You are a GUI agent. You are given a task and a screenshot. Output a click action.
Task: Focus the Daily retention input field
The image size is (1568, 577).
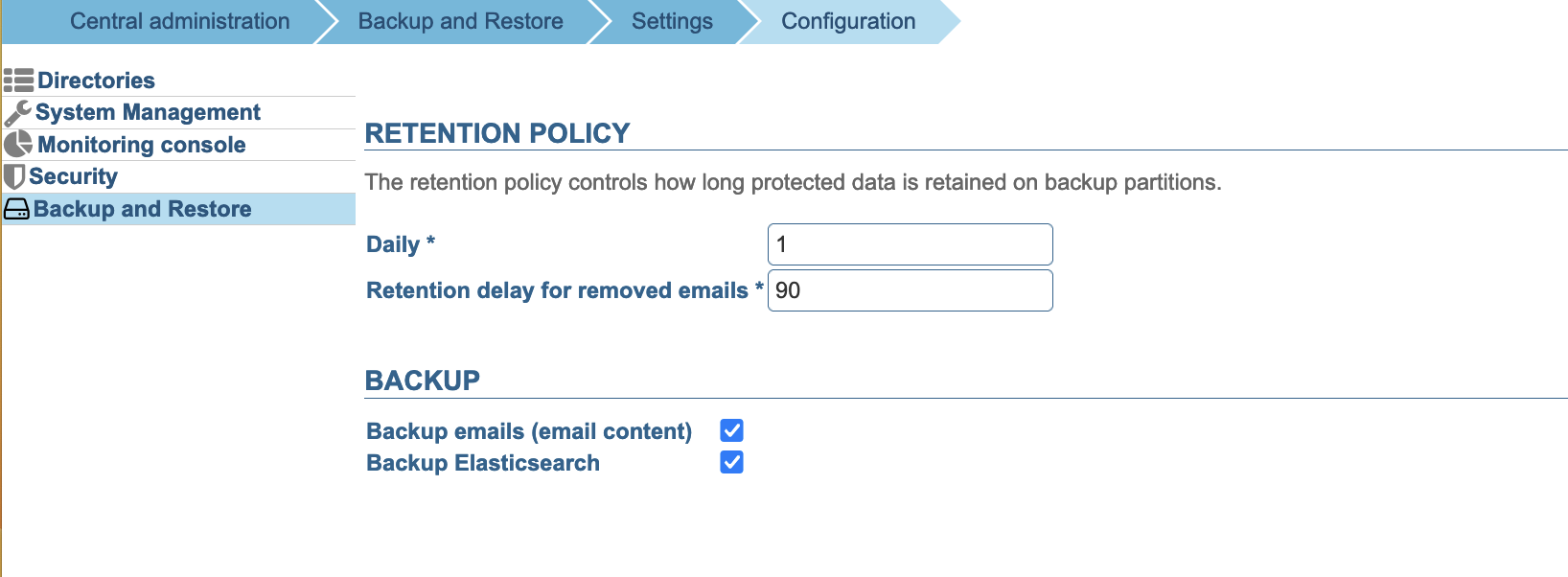click(911, 244)
